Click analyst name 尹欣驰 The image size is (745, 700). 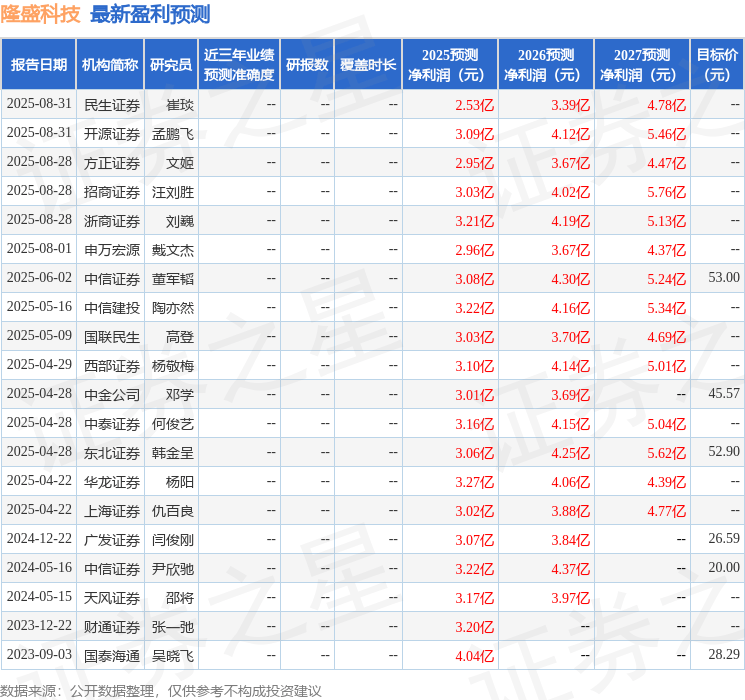pos(173,569)
